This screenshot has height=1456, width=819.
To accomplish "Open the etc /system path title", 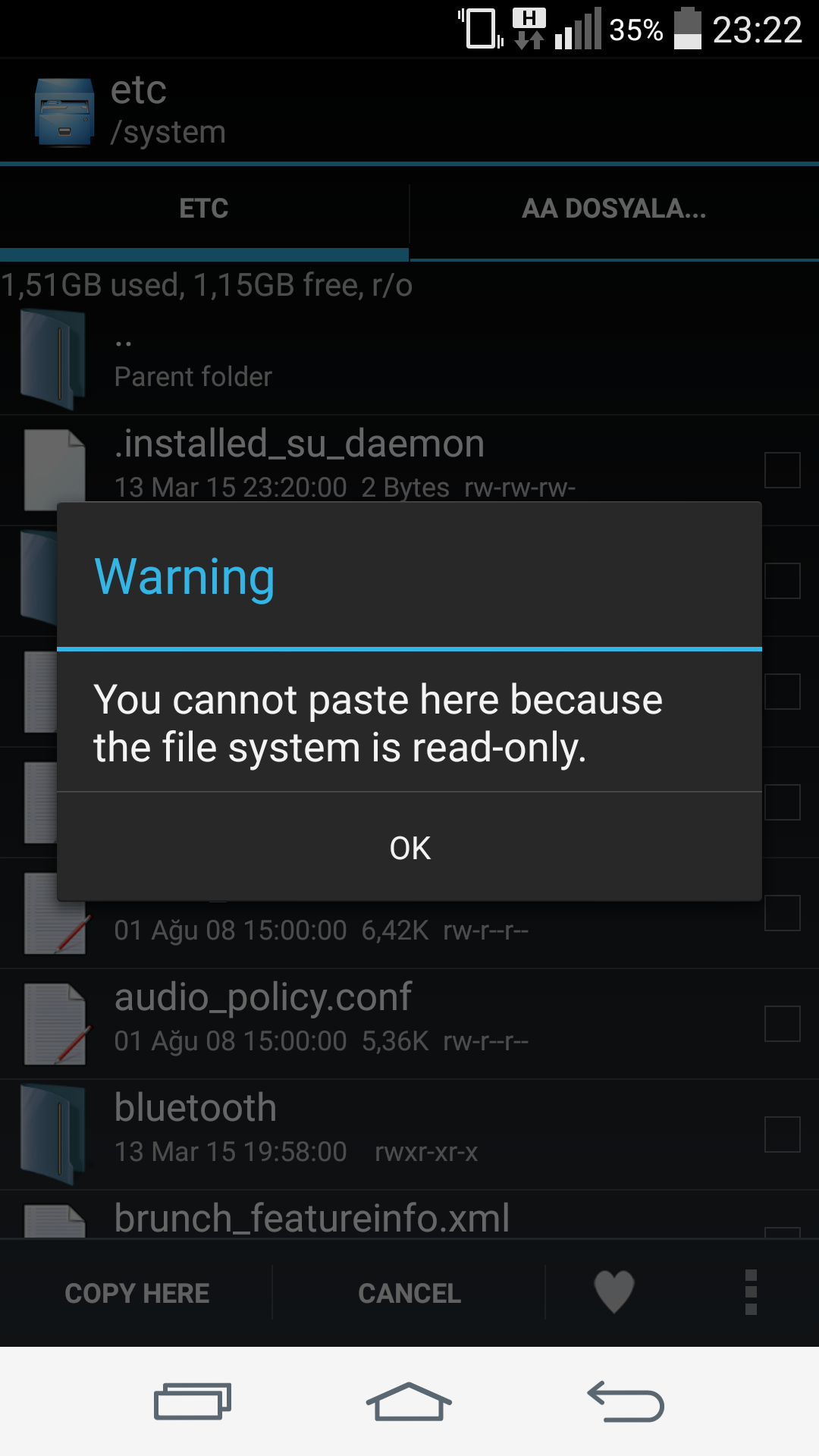I will tap(168, 111).
